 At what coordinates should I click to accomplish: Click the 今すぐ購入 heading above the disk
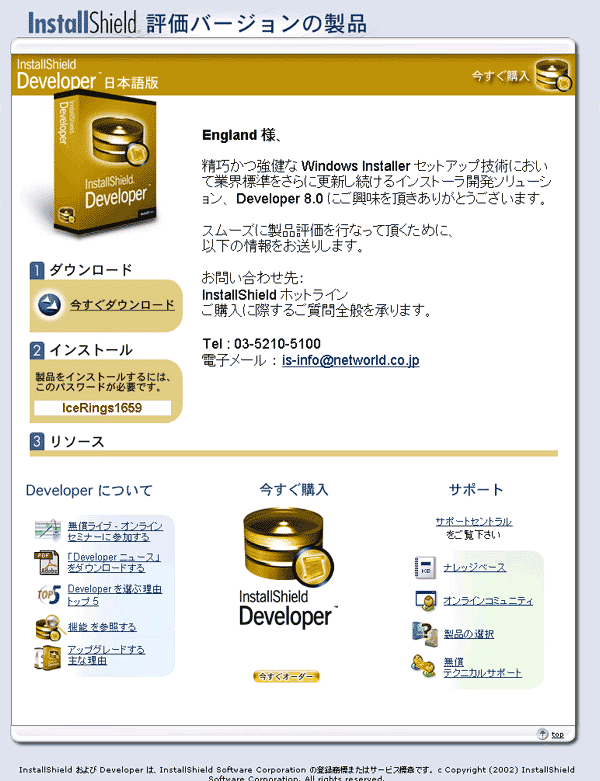[294, 490]
